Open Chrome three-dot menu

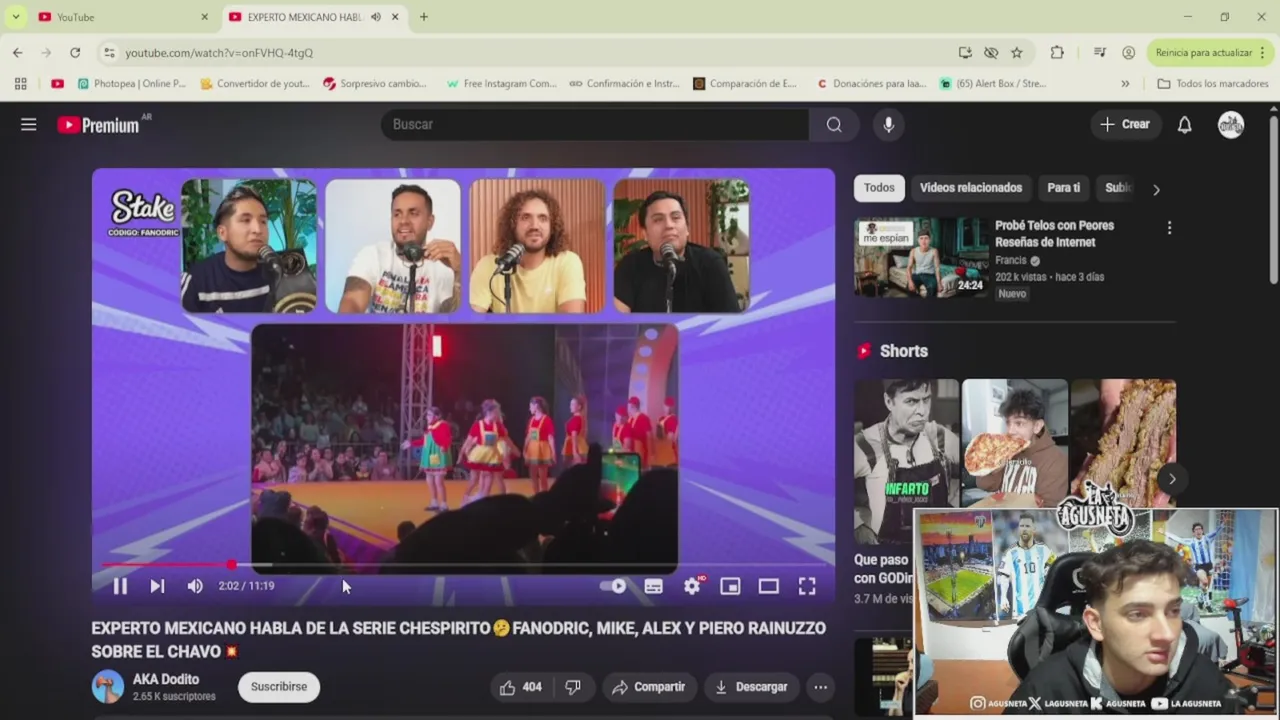coord(1262,52)
